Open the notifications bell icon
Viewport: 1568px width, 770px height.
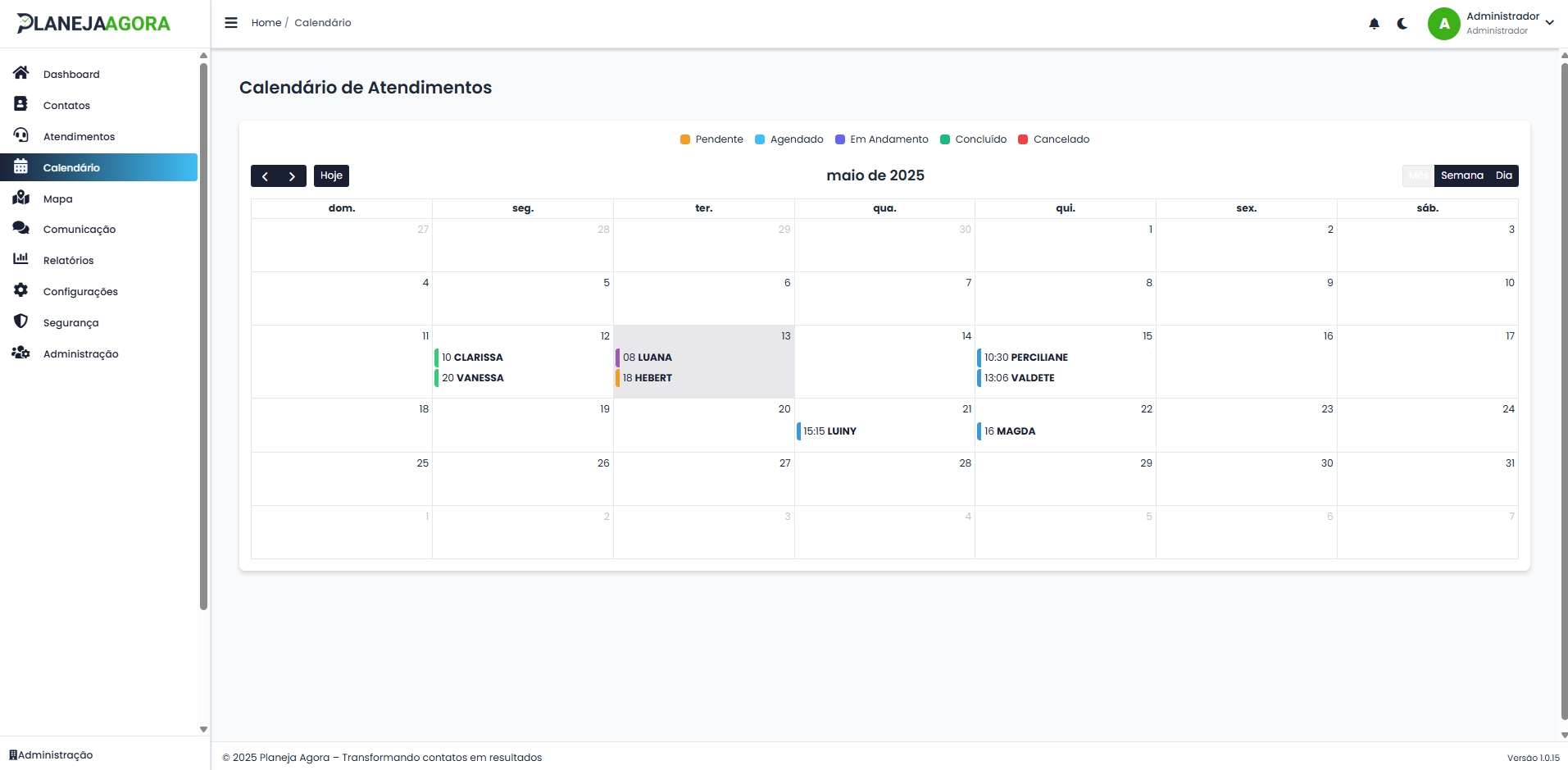point(1374,24)
